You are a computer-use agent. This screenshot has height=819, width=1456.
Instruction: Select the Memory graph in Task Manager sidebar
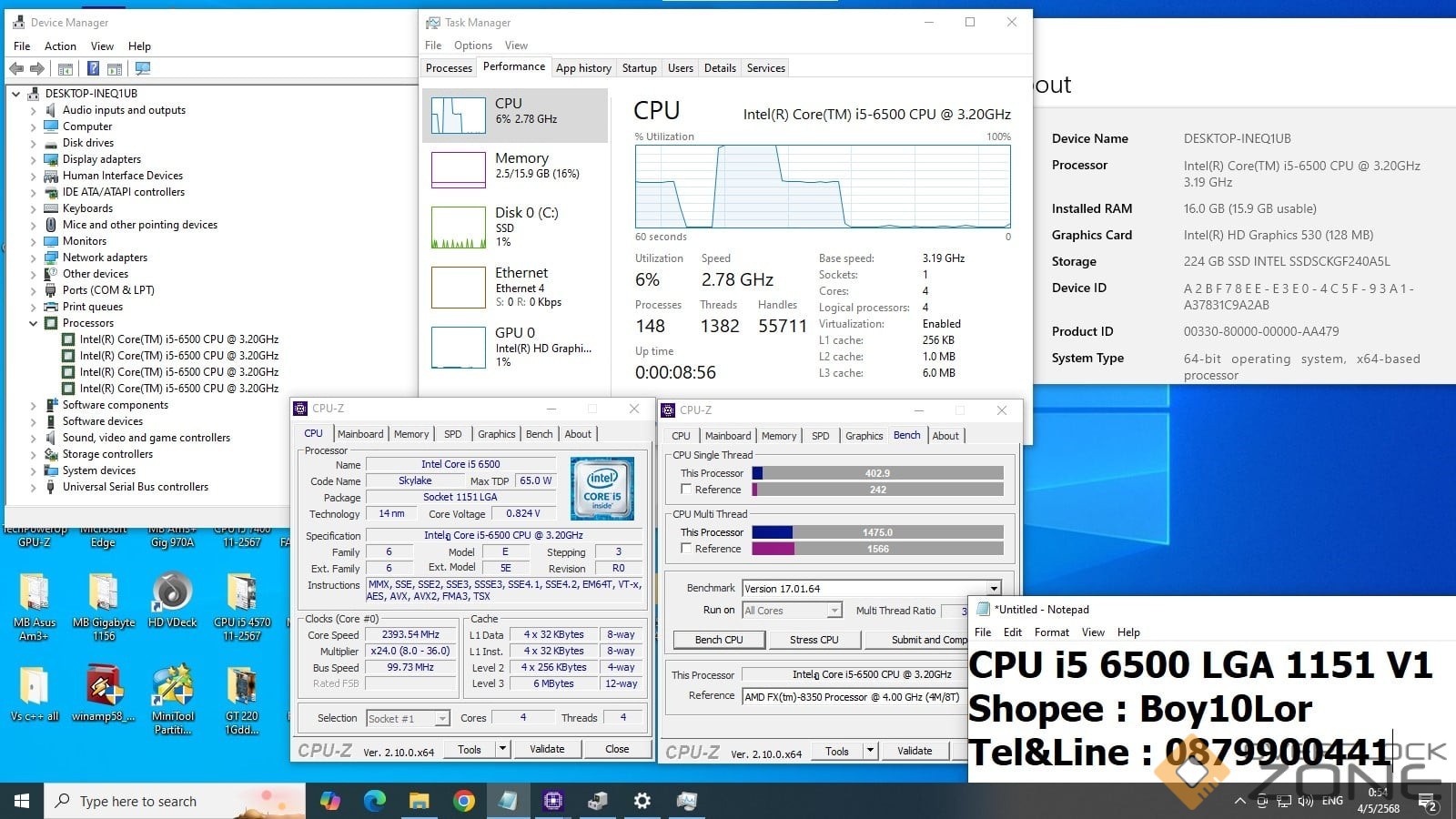click(515, 168)
